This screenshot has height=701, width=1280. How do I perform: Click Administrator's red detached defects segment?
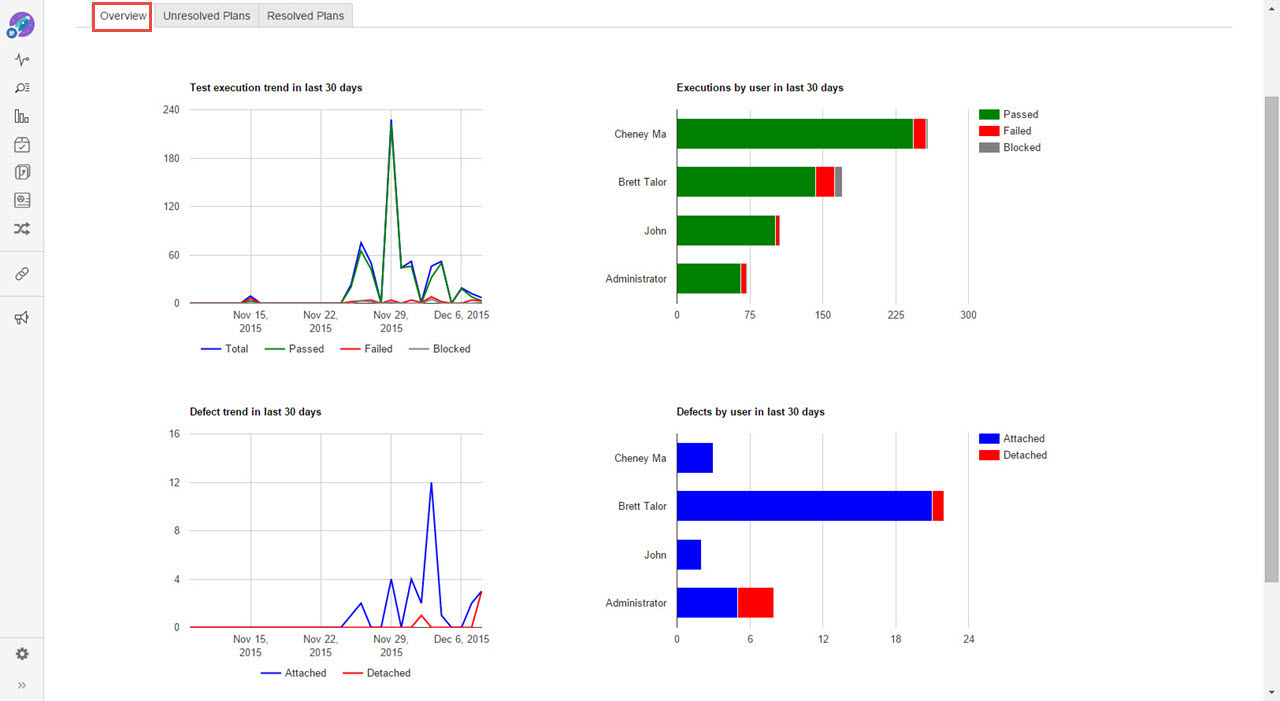click(x=756, y=603)
